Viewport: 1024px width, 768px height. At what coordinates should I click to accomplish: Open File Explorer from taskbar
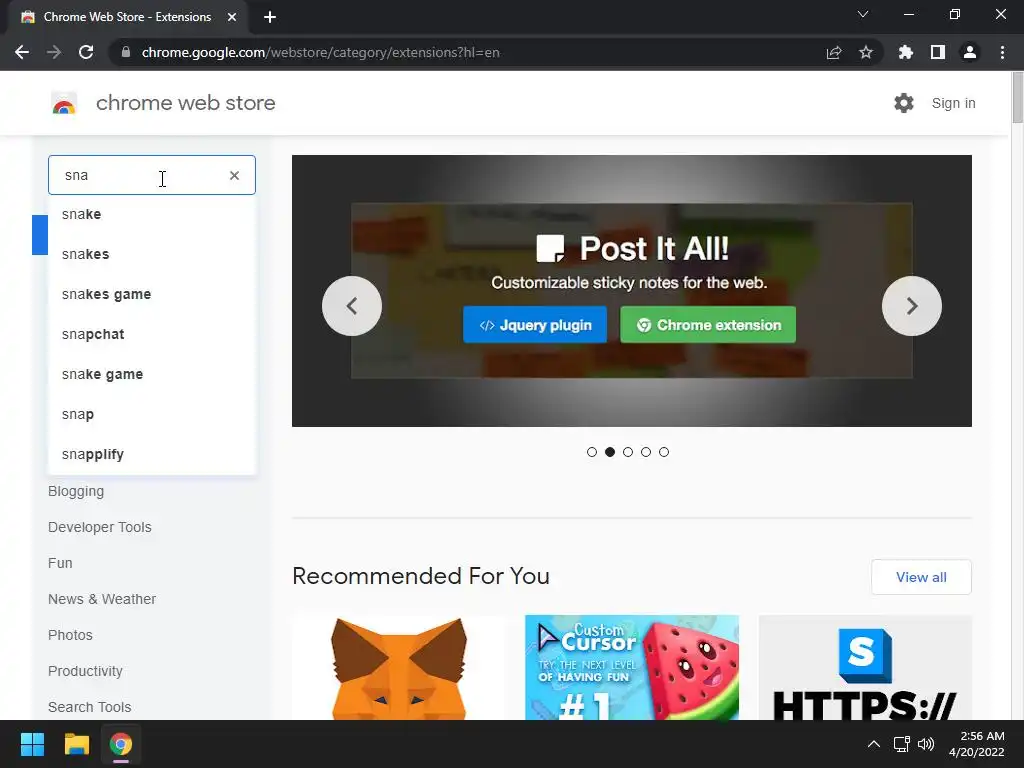pyautogui.click(x=76, y=744)
